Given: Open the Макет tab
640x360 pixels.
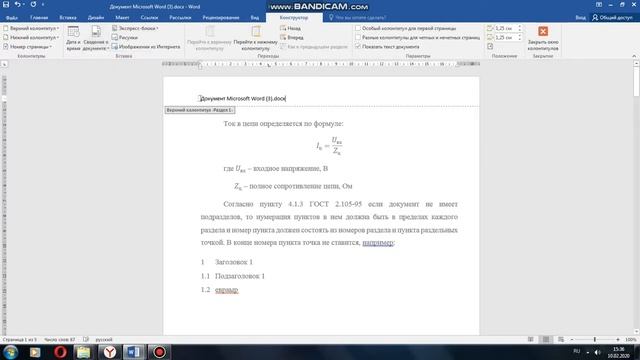Looking at the screenshot, I should click(x=122, y=18).
